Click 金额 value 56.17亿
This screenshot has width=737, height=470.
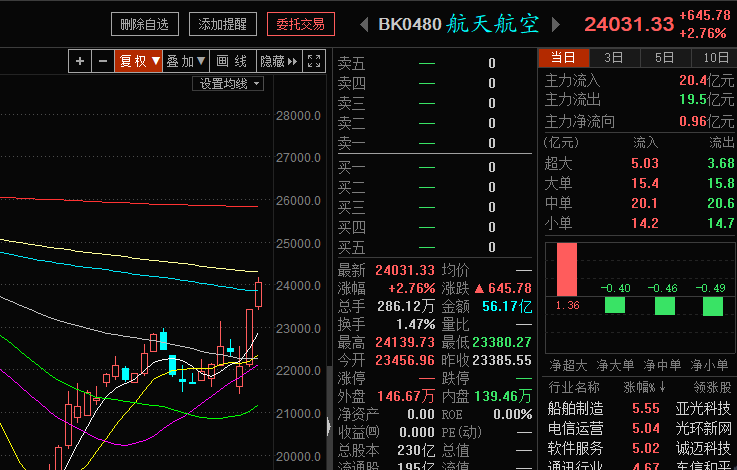(507, 306)
